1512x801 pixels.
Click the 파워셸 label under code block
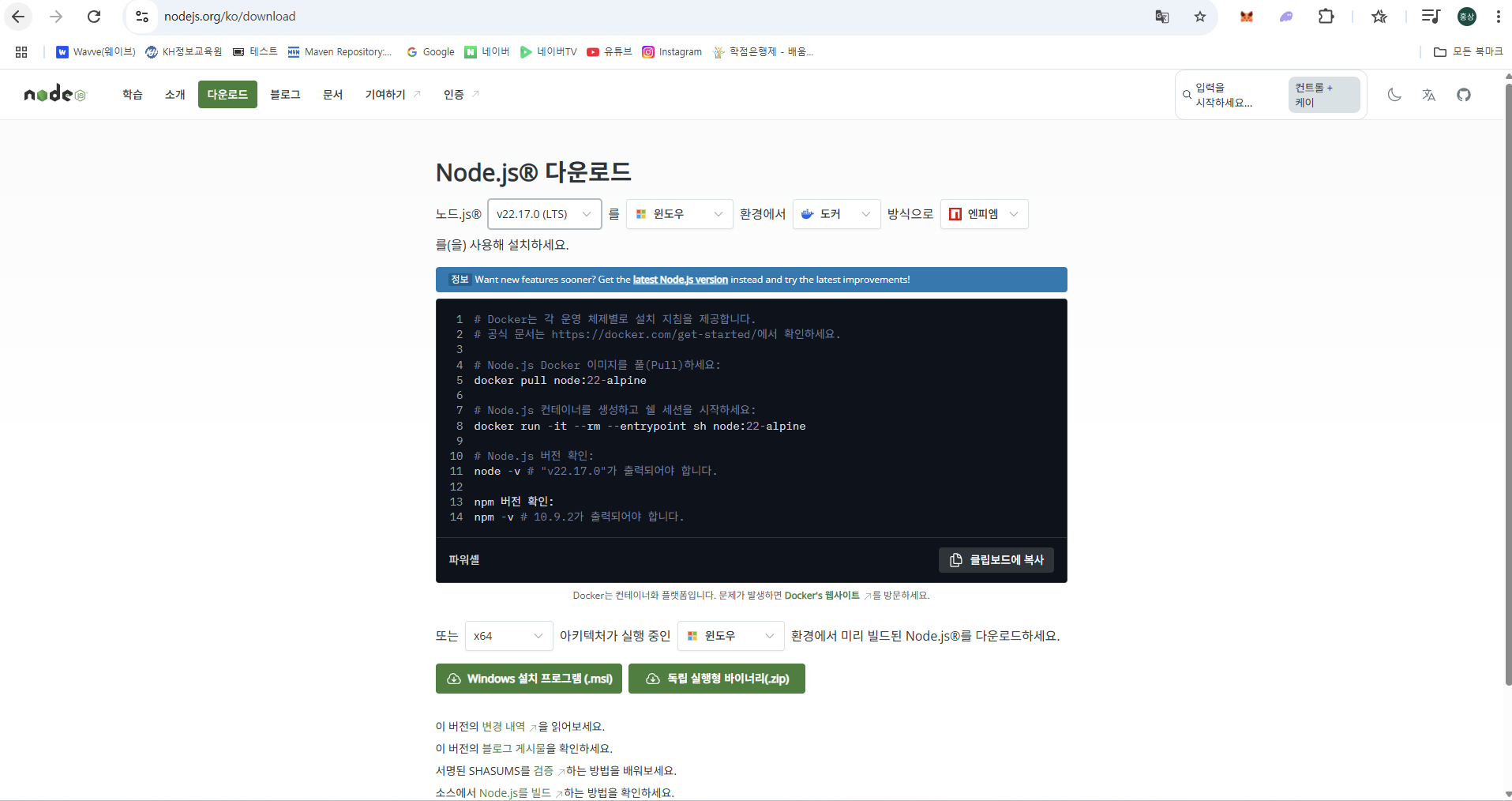click(x=464, y=560)
